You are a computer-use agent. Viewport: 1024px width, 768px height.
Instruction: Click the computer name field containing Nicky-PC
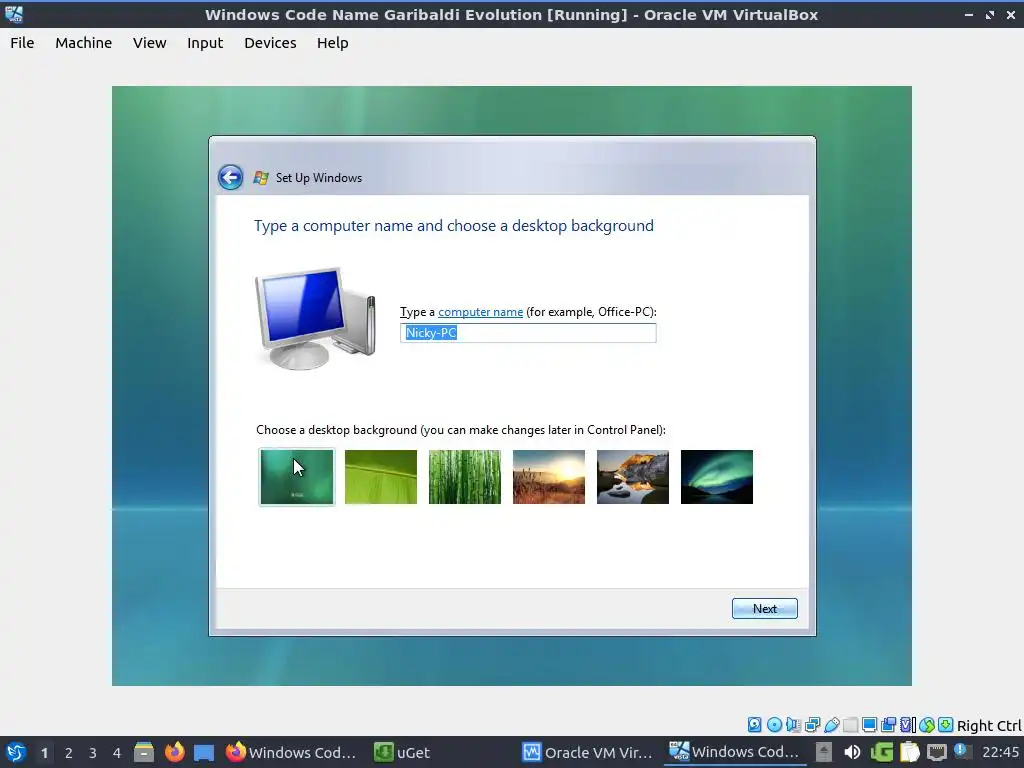tap(528, 333)
